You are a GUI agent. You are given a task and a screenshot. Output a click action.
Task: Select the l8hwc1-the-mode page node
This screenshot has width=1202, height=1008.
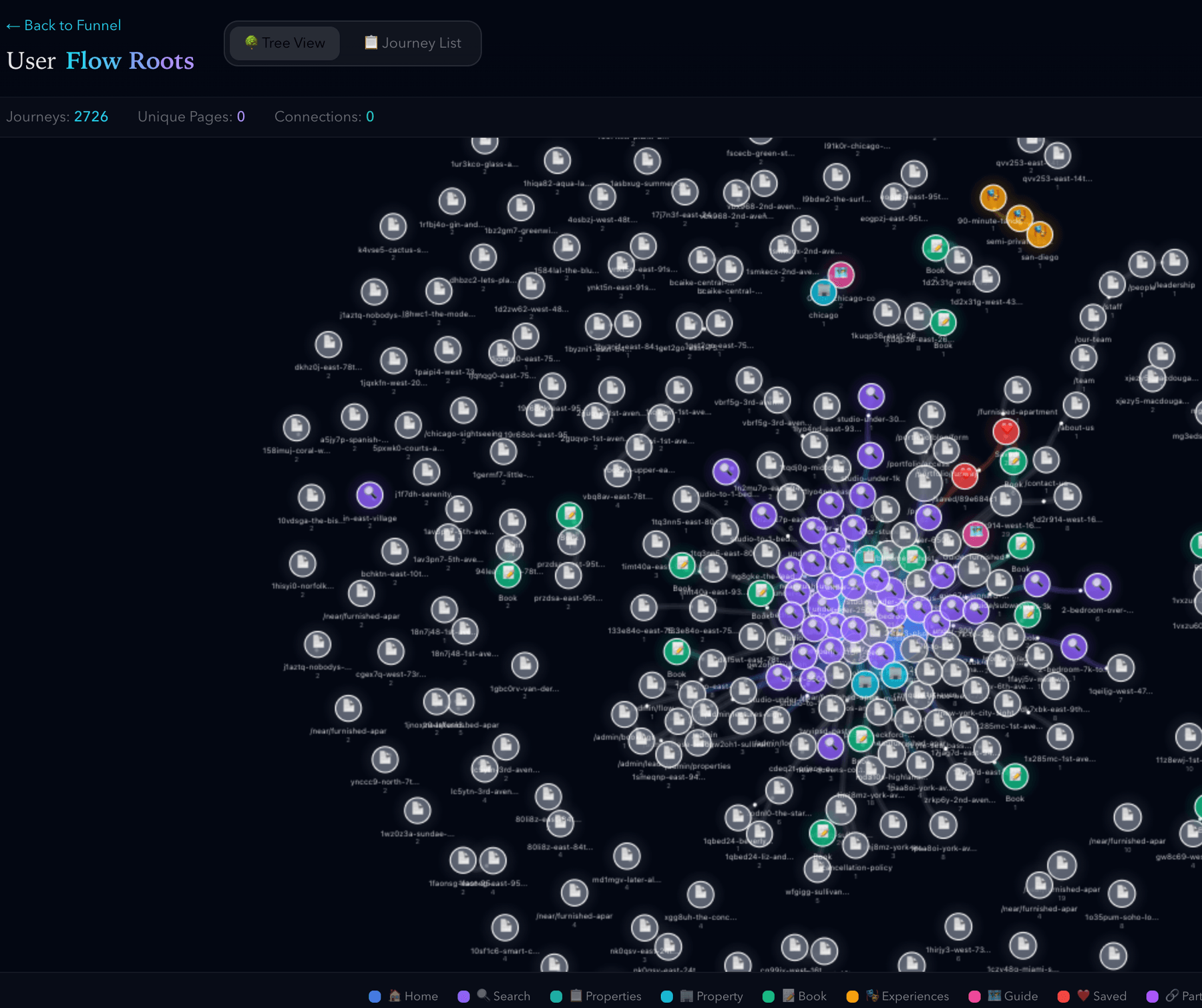pos(439,291)
